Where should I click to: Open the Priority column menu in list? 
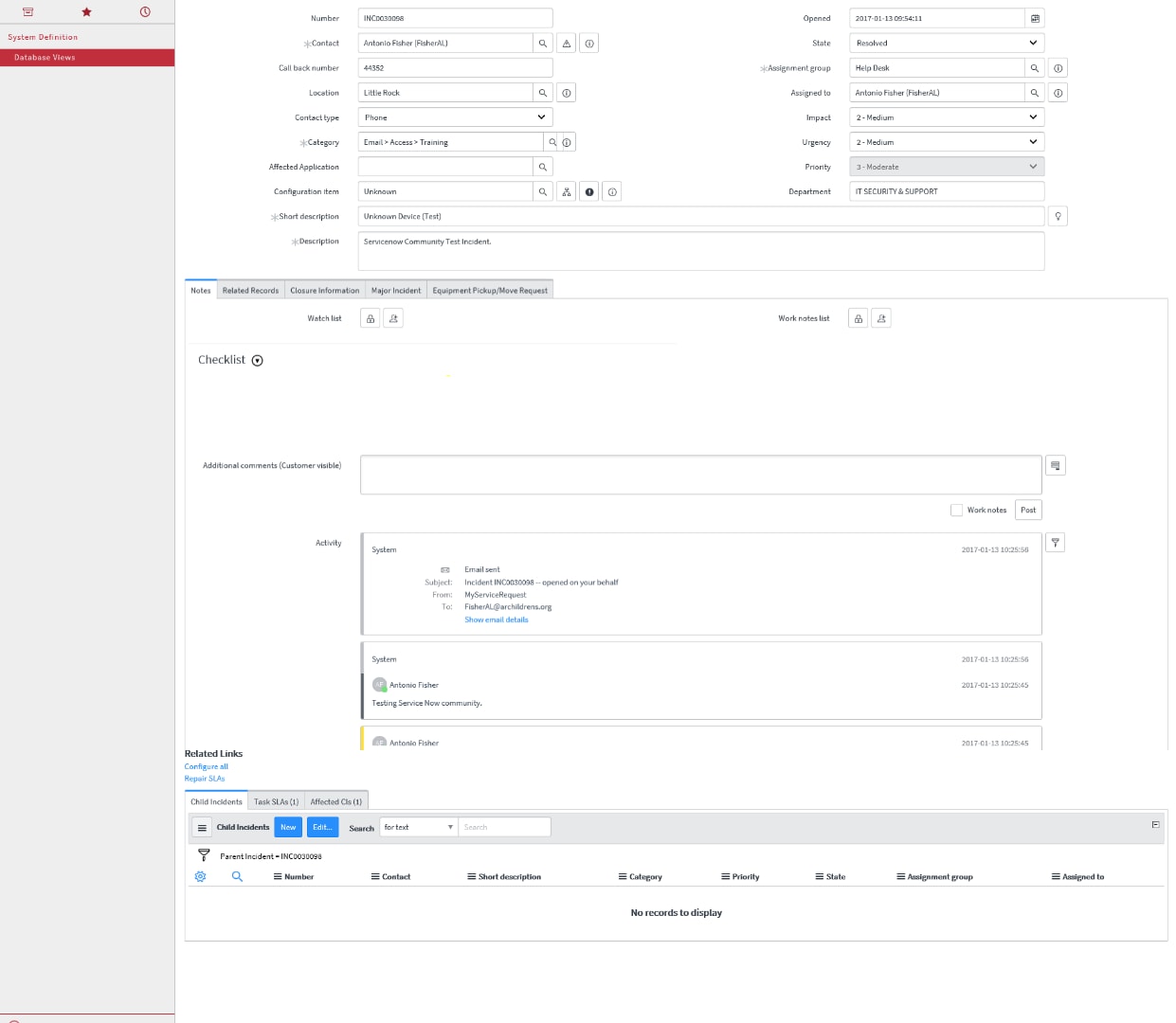click(726, 877)
